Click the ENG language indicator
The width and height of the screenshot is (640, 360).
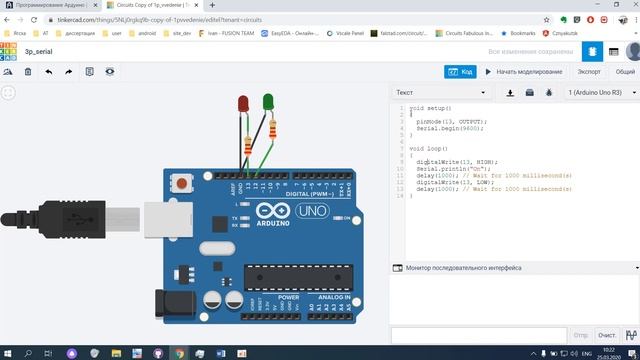[587, 353]
